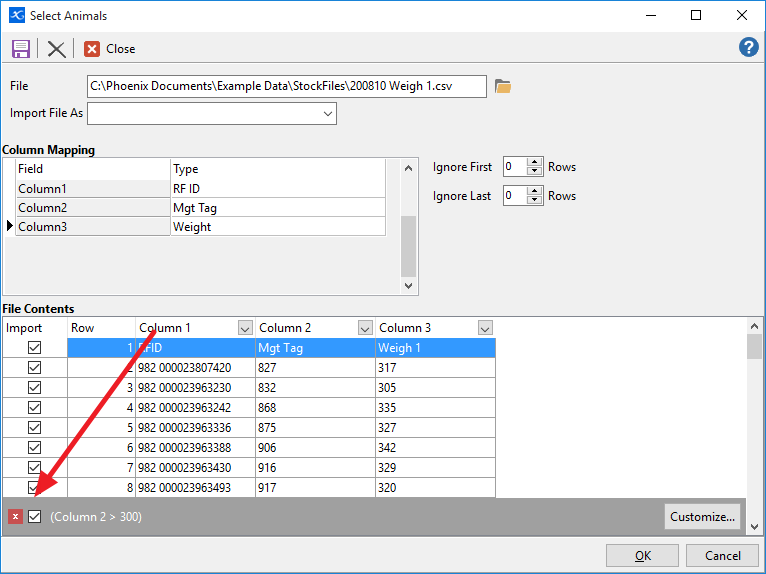
Task: Click the Column Mapping scrollbar up arrow
Action: (x=408, y=169)
